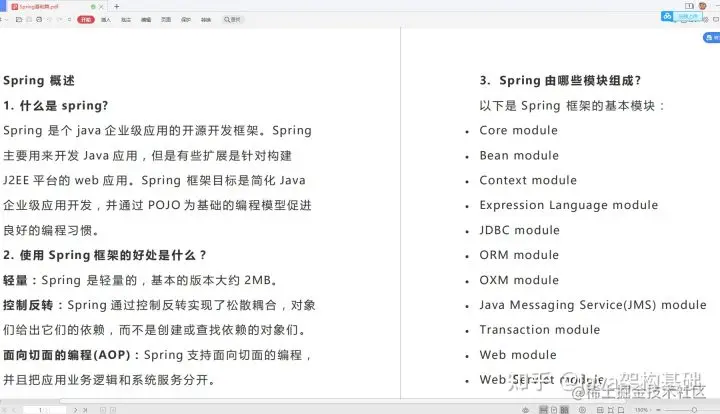Select the single page view icon
Viewport: 720px width, 414px height.
(x=554, y=410)
